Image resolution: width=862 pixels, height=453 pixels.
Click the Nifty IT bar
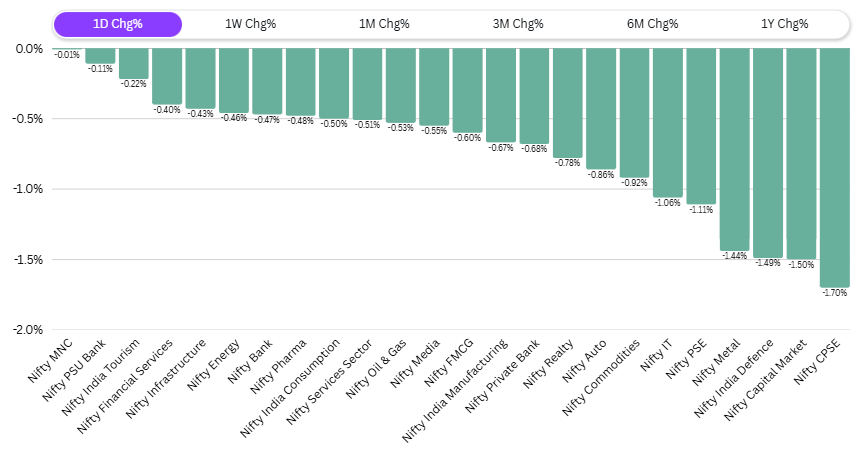[x=667, y=122]
